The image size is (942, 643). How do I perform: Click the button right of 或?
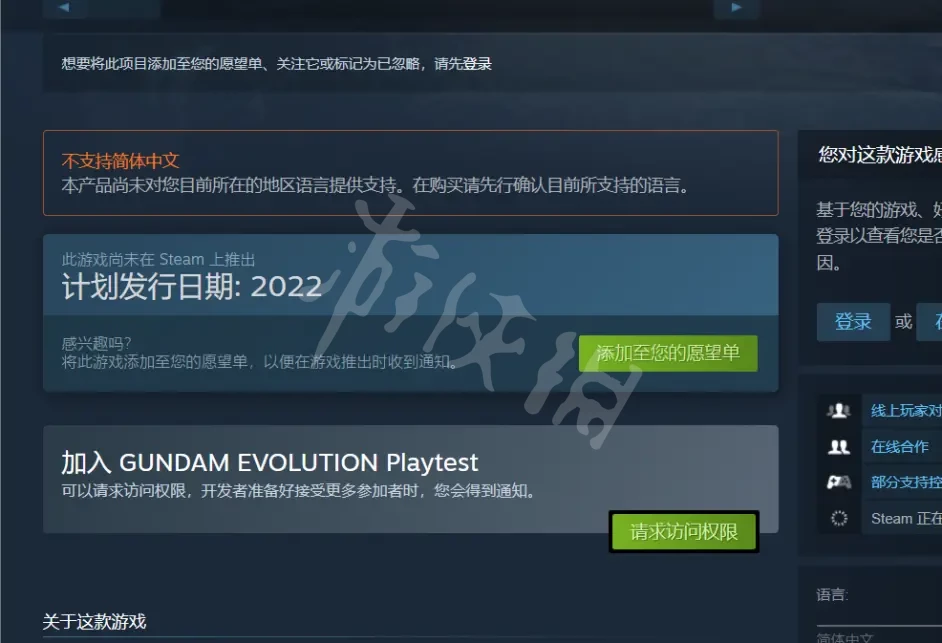(x=929, y=322)
